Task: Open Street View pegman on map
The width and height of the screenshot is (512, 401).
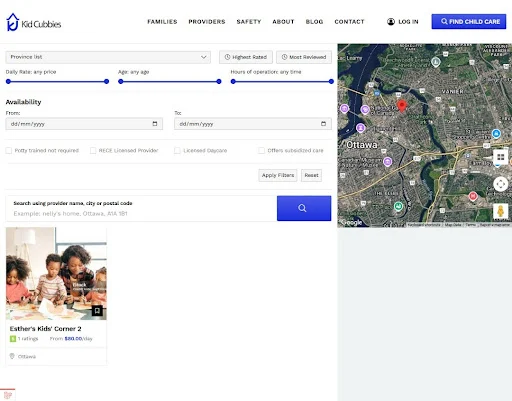Action: pos(500,212)
